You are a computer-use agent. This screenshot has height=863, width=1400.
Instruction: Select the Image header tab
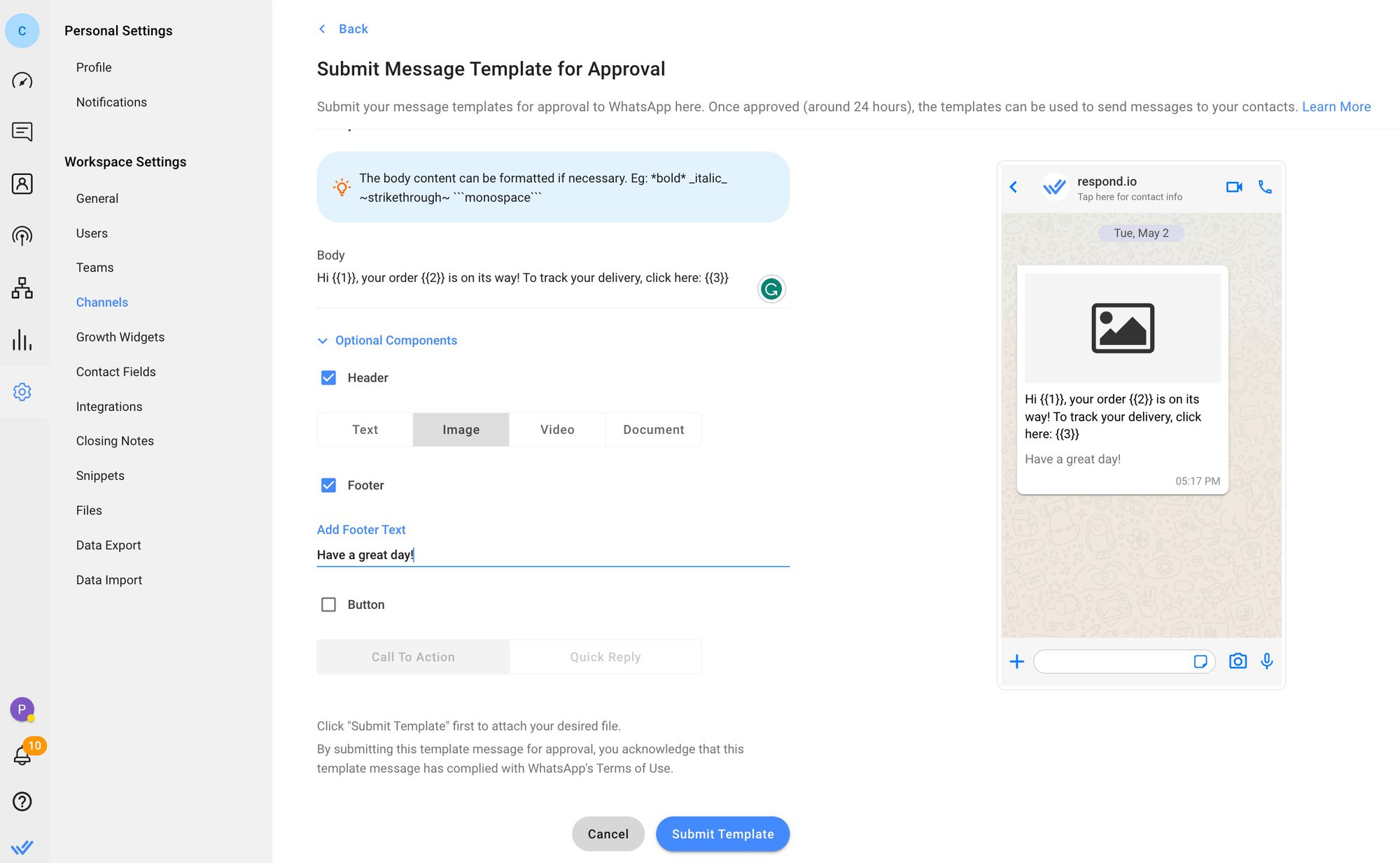pos(461,428)
